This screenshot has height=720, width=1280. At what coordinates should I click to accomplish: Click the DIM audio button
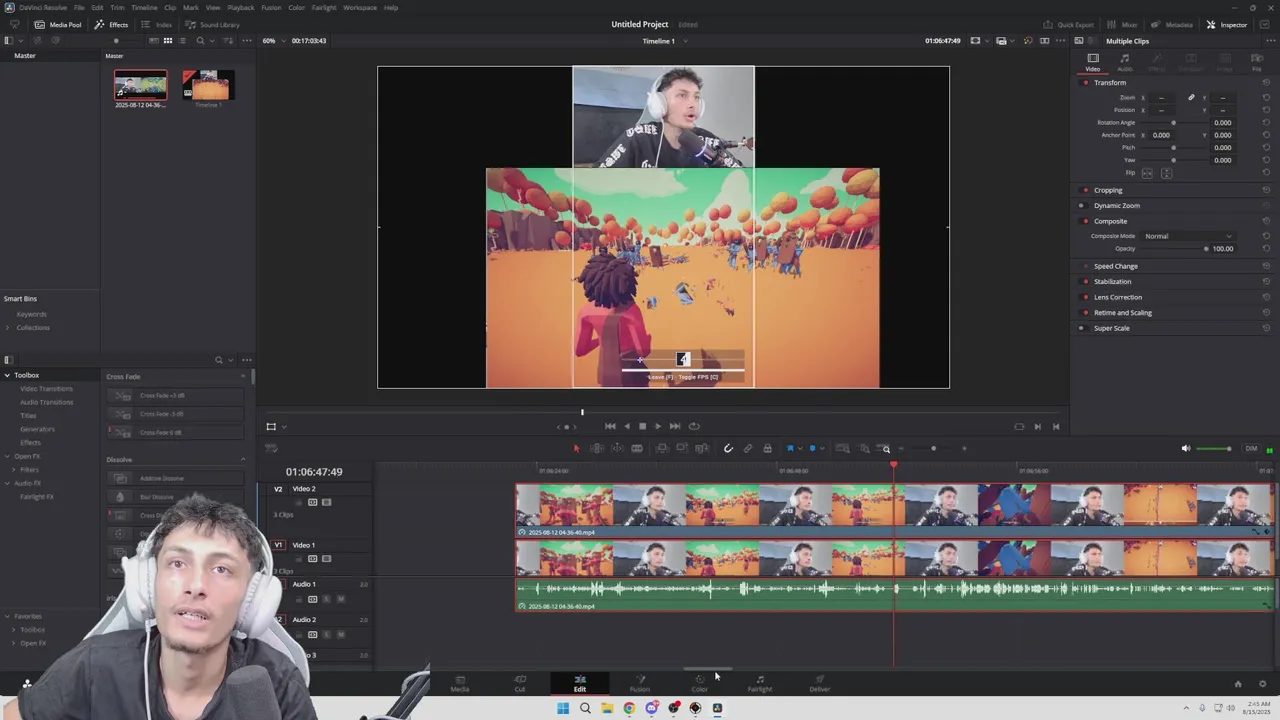pyautogui.click(x=1251, y=448)
